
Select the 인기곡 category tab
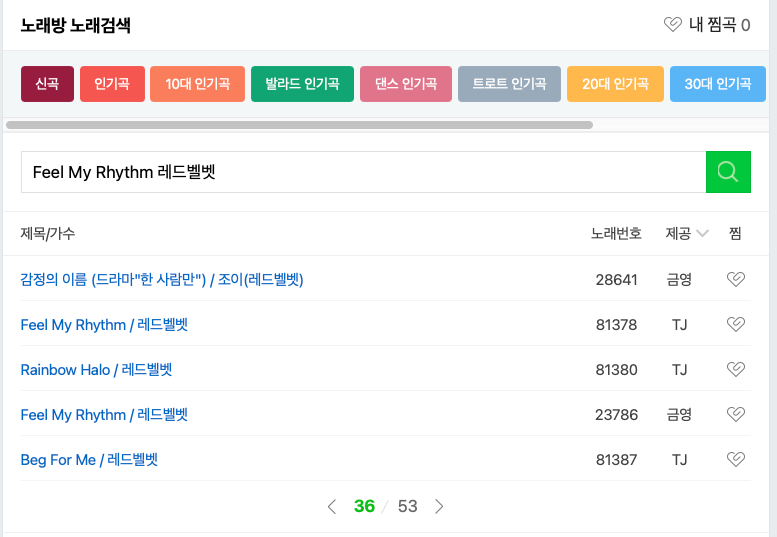112,84
